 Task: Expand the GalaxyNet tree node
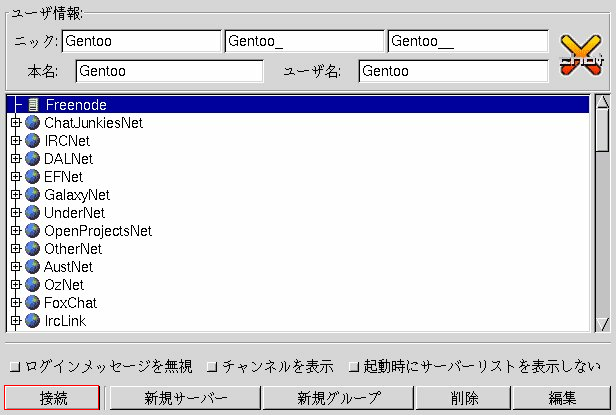pos(15,195)
